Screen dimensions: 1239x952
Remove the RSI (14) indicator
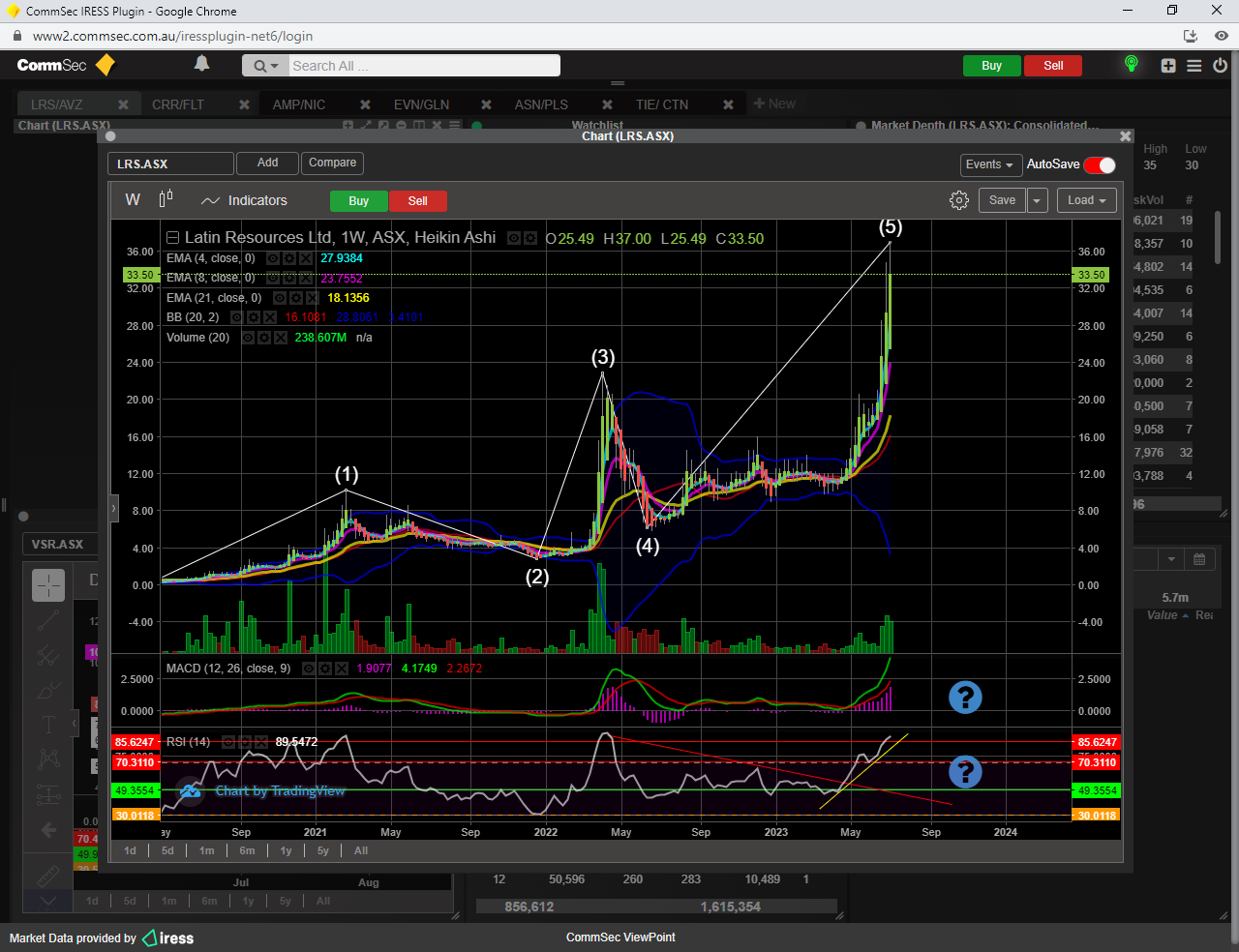coord(261,742)
